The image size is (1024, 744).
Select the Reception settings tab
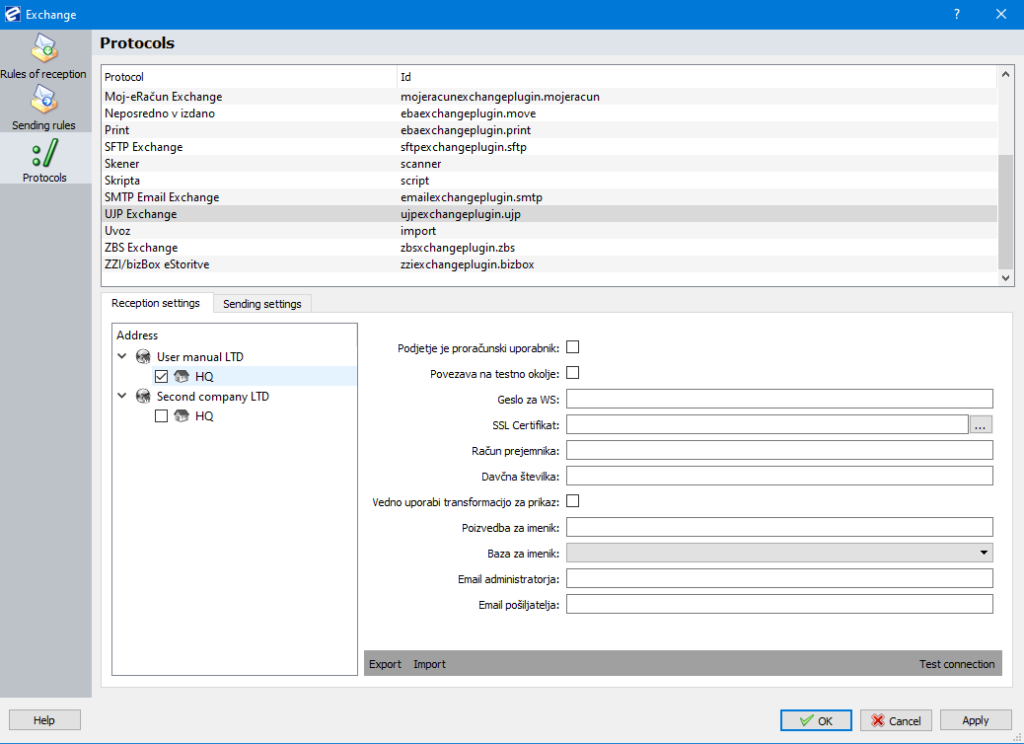(155, 303)
